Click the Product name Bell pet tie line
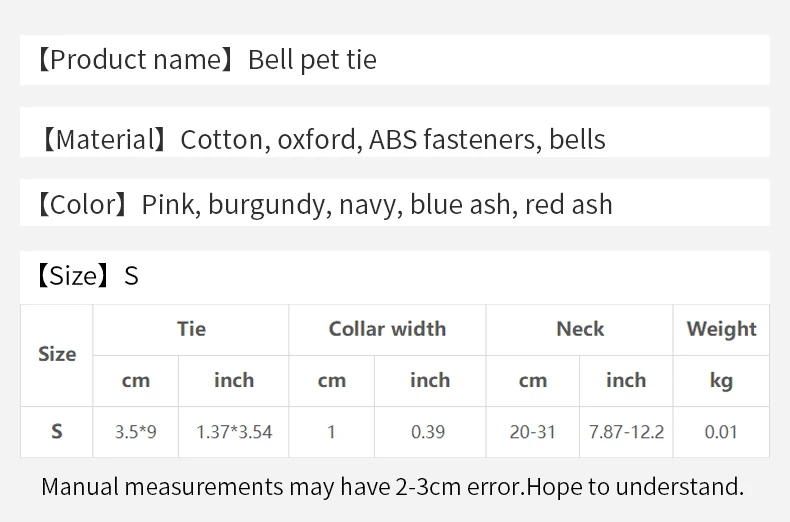 [207, 60]
